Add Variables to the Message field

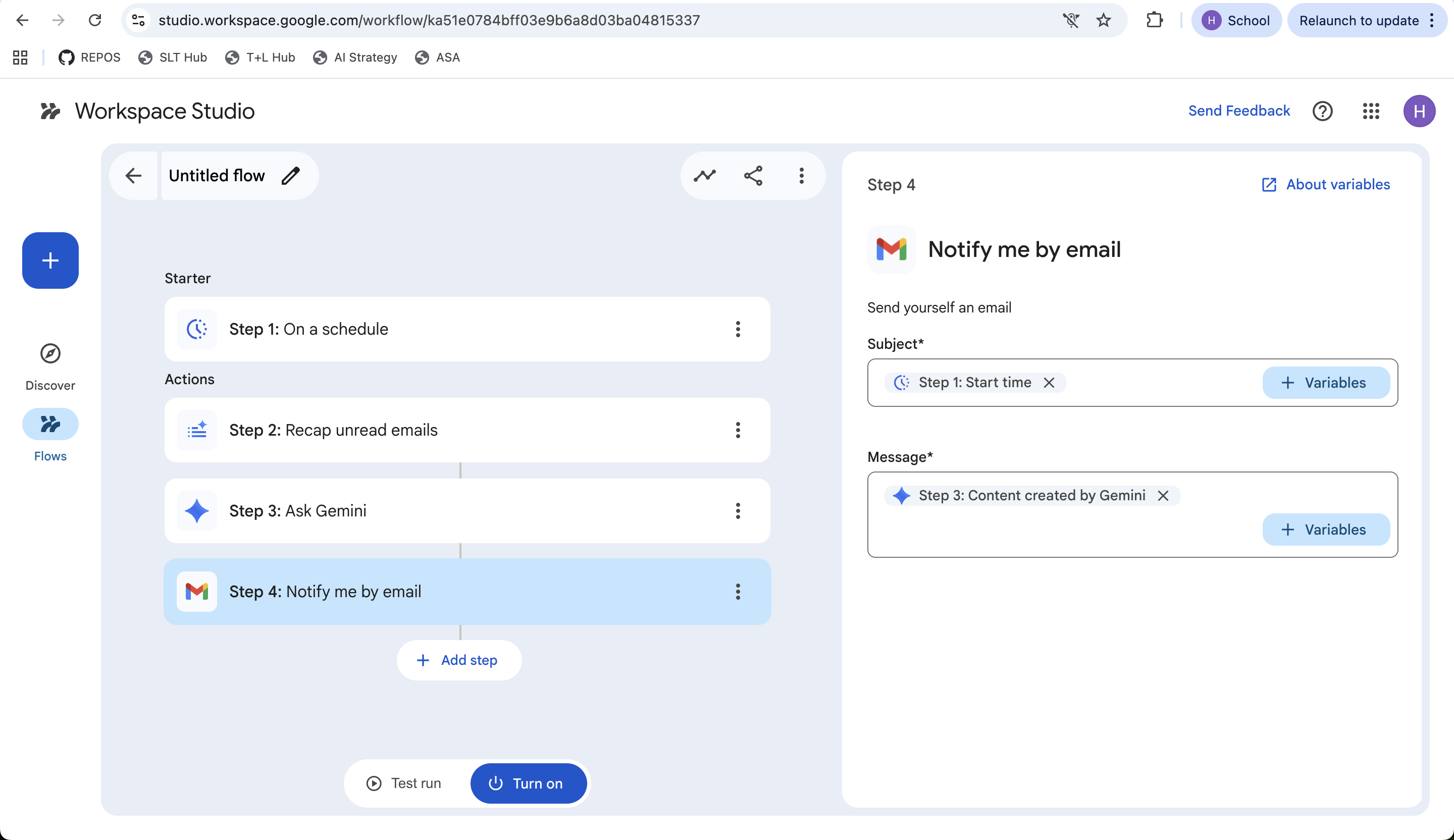point(1326,530)
